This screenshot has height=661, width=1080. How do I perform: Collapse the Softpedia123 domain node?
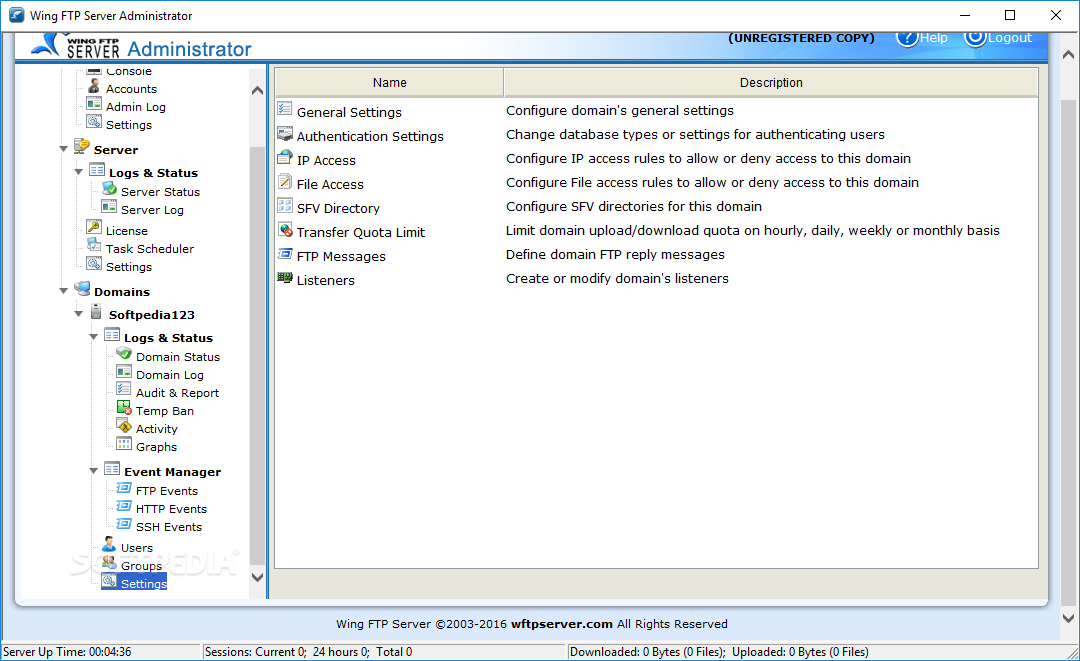[79, 314]
